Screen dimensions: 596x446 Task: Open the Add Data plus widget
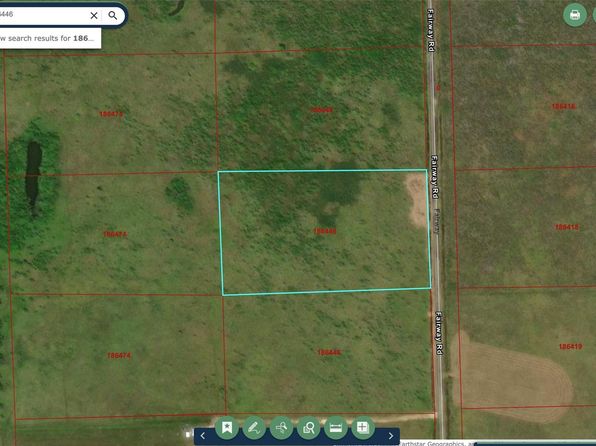(363, 427)
